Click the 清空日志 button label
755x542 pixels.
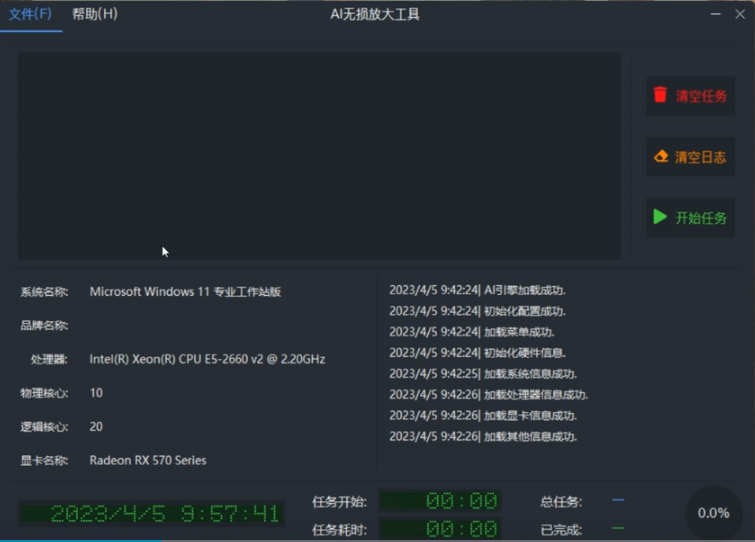pyautogui.click(x=700, y=157)
